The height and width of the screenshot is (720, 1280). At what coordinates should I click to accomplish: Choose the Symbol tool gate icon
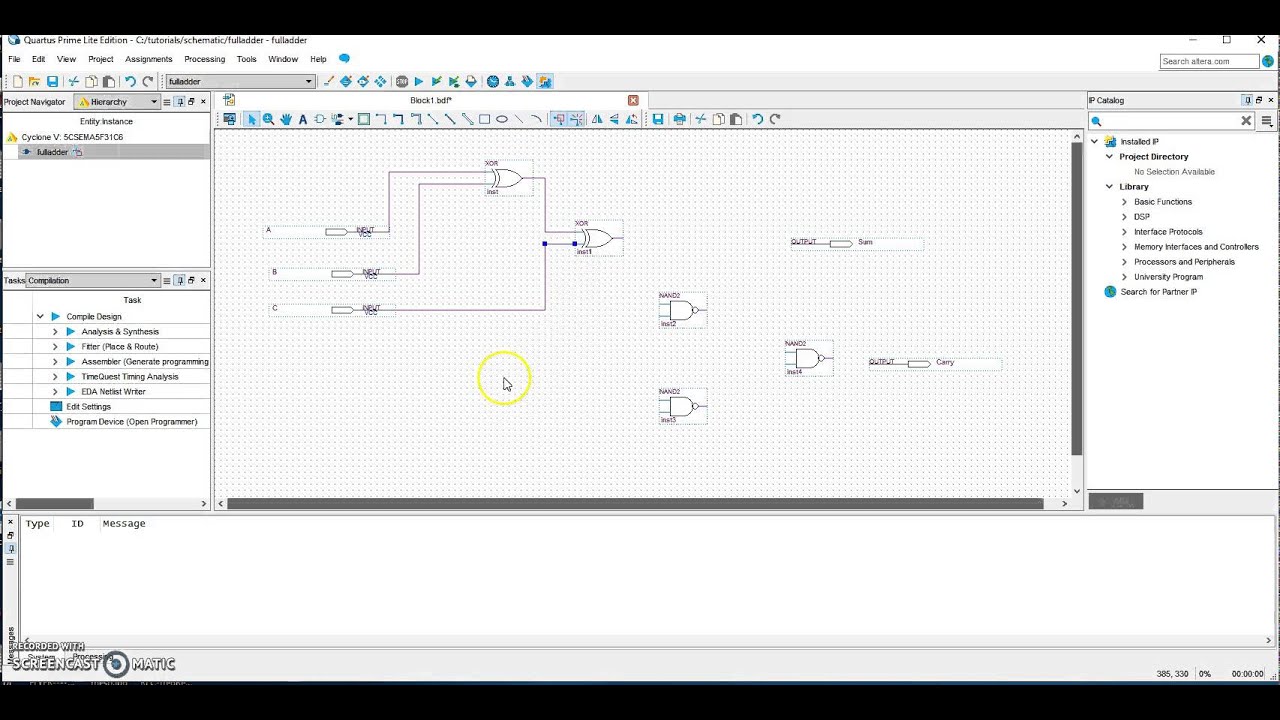click(320, 119)
